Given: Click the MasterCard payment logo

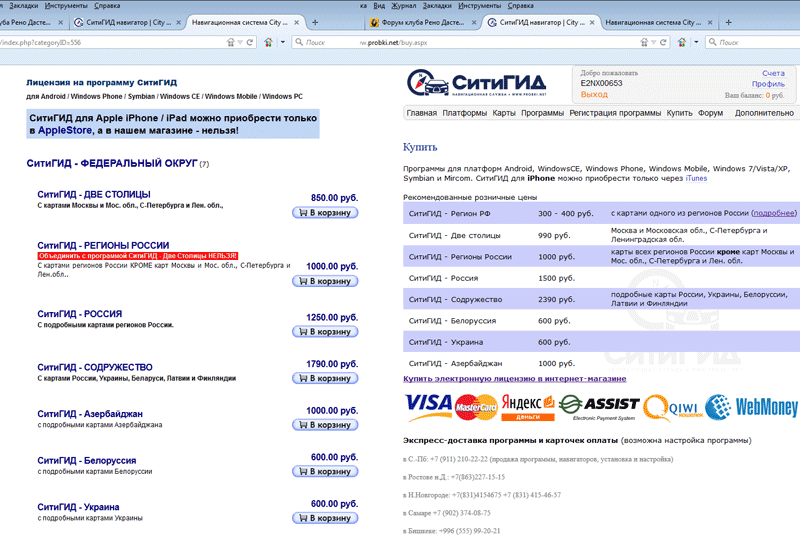Looking at the screenshot, I should (x=476, y=407).
